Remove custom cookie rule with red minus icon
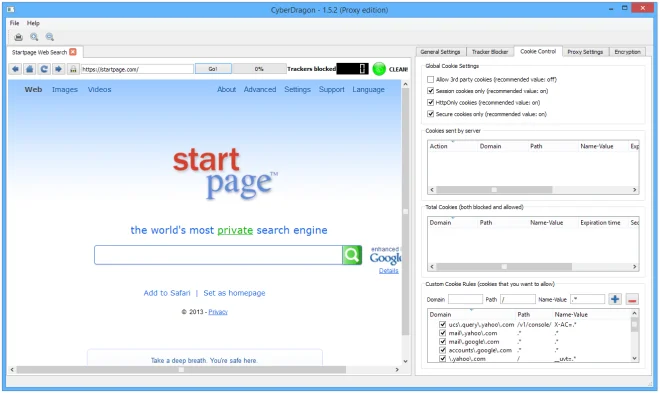Image resolution: width=660 pixels, height=393 pixels. point(632,299)
